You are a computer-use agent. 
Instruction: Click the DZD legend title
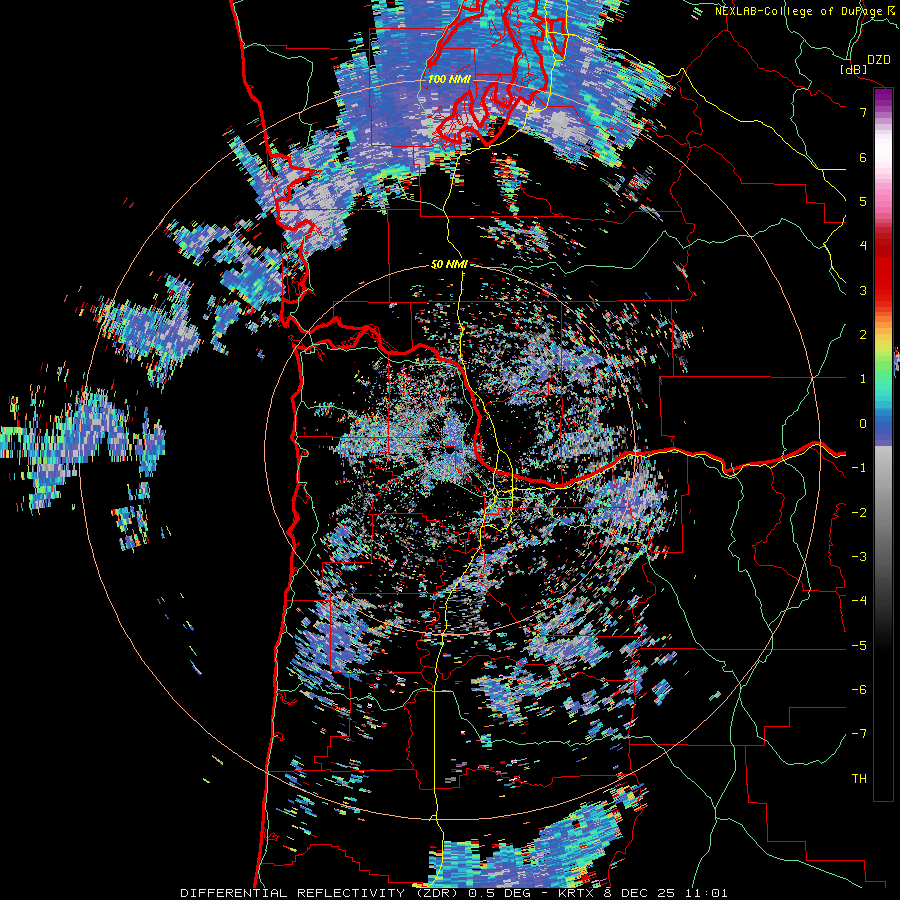[878, 60]
